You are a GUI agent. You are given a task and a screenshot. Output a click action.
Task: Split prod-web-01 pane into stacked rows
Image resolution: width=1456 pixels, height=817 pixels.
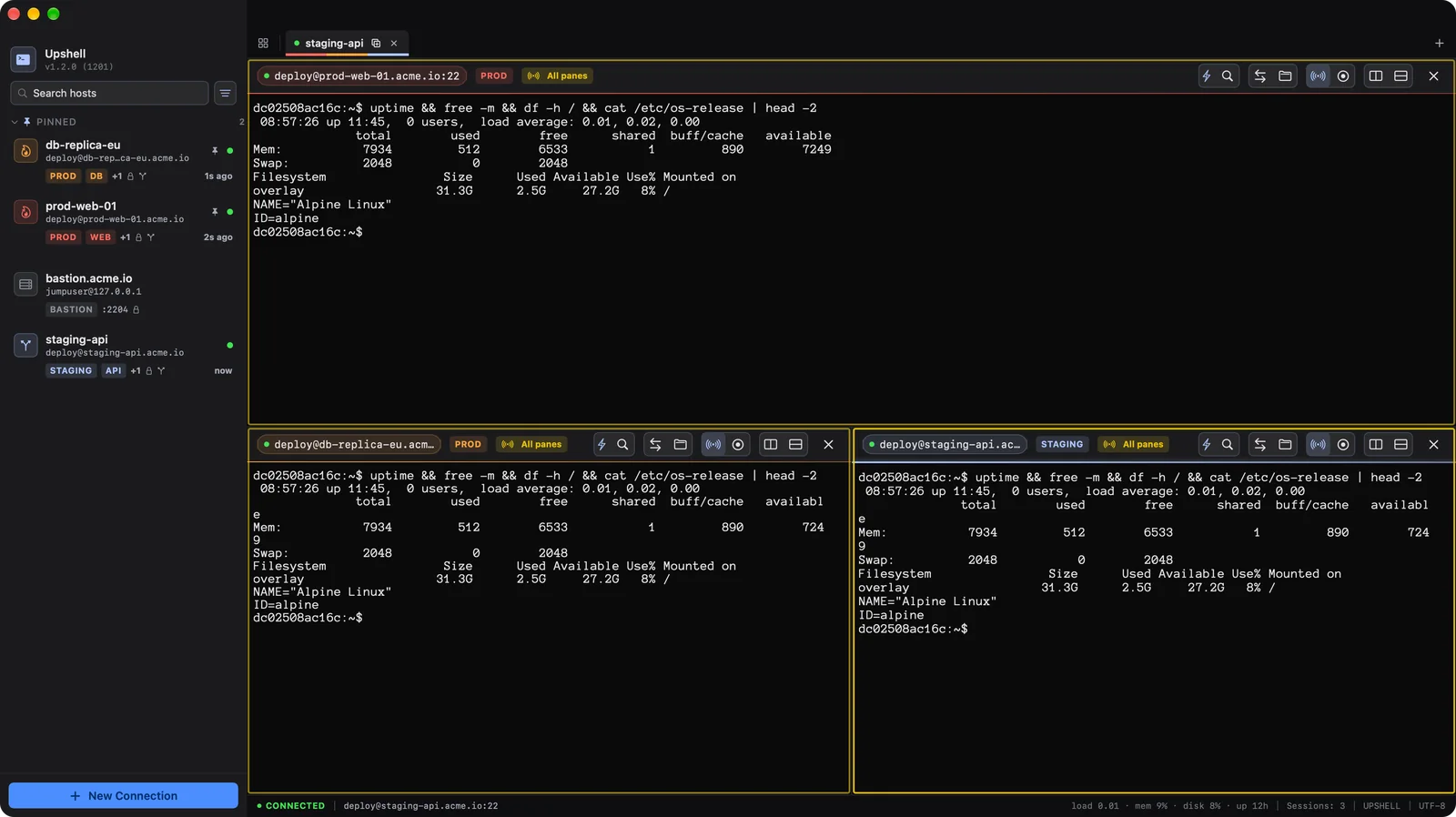[x=1401, y=76]
